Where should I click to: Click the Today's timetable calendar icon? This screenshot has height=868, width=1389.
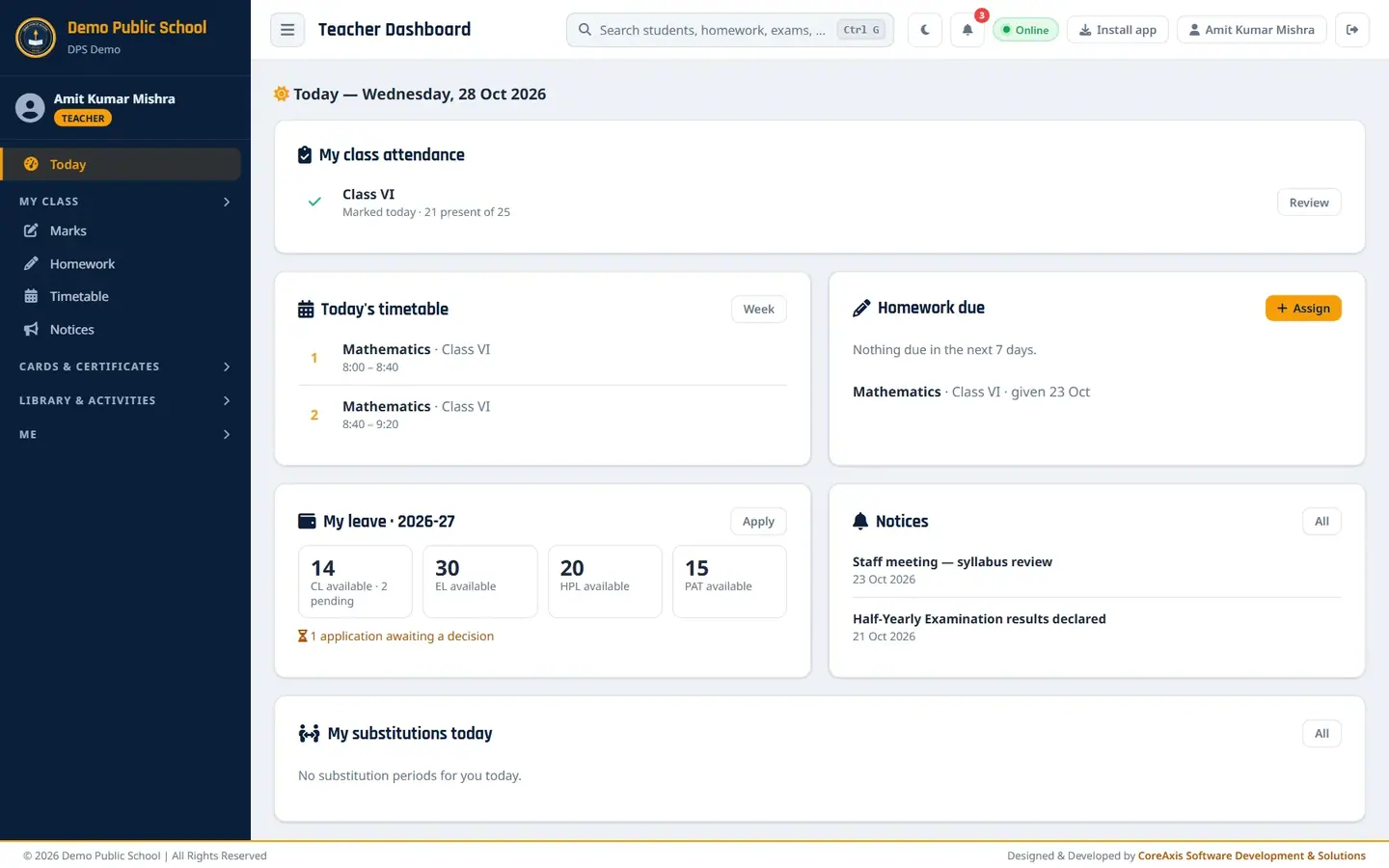coord(306,310)
